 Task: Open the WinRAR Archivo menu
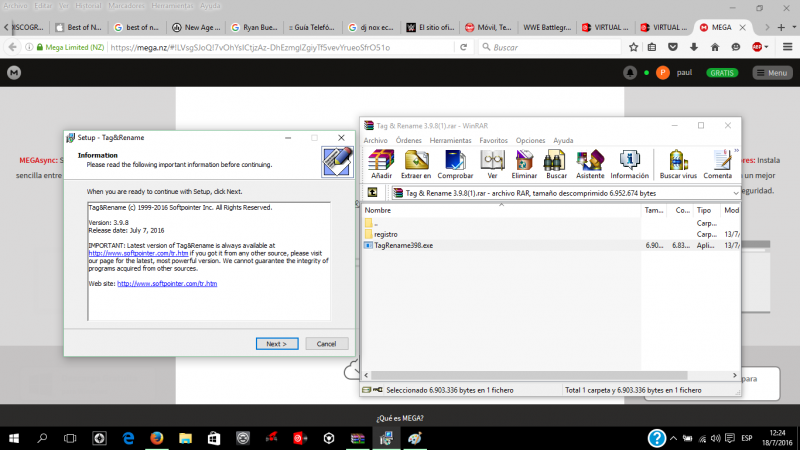pos(376,140)
